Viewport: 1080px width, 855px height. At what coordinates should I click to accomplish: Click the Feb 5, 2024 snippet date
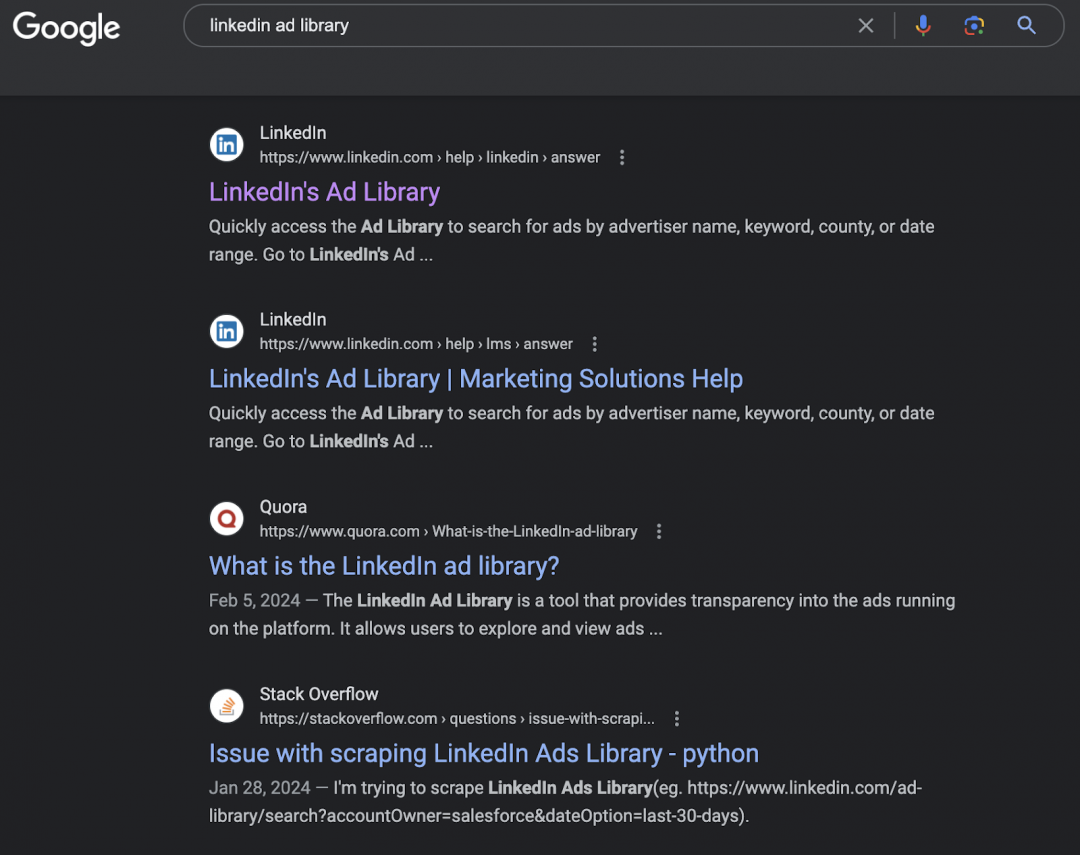(x=255, y=601)
